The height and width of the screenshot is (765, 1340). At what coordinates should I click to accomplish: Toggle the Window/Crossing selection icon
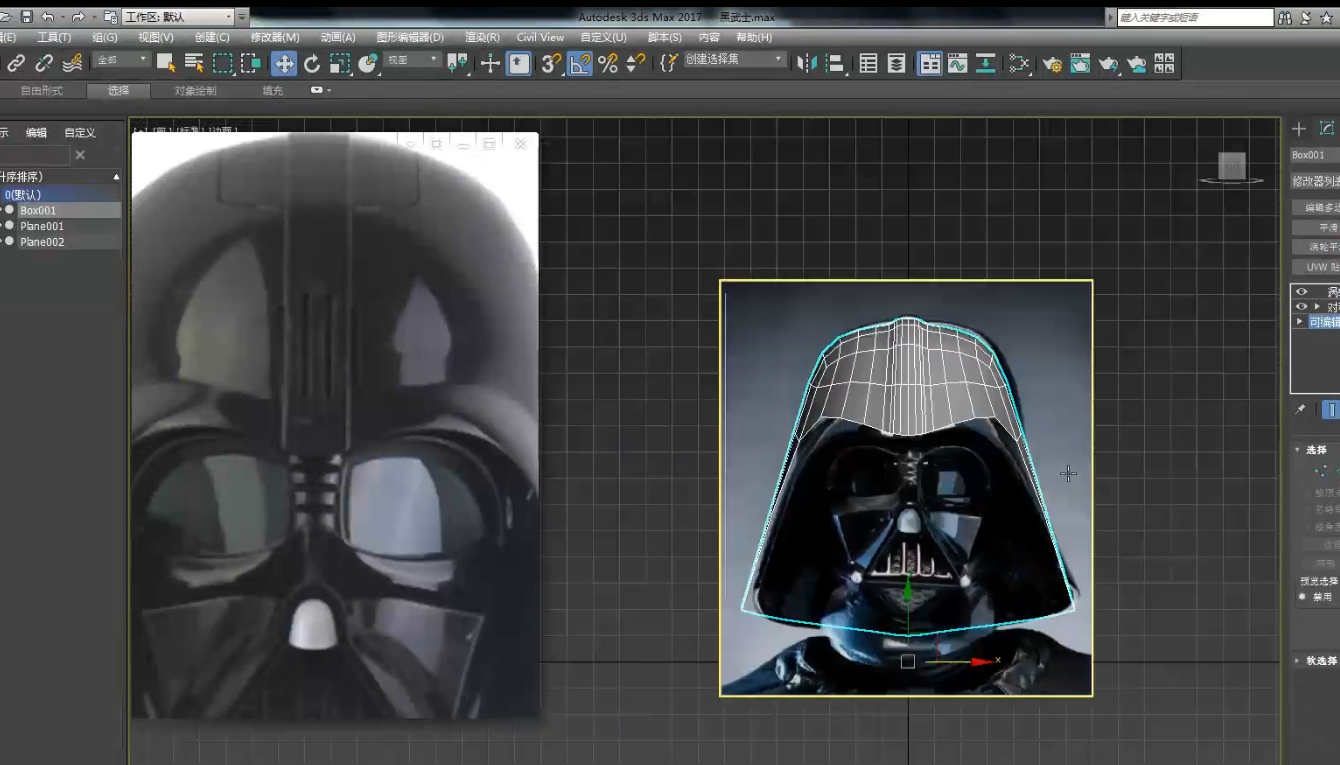click(250, 63)
